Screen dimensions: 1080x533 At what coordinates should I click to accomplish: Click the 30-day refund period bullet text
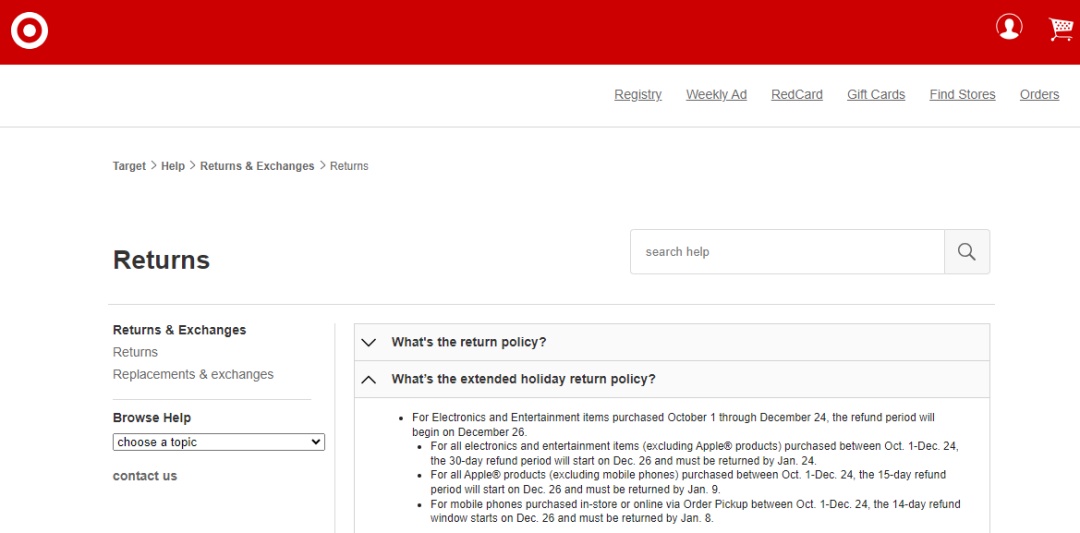(694, 453)
